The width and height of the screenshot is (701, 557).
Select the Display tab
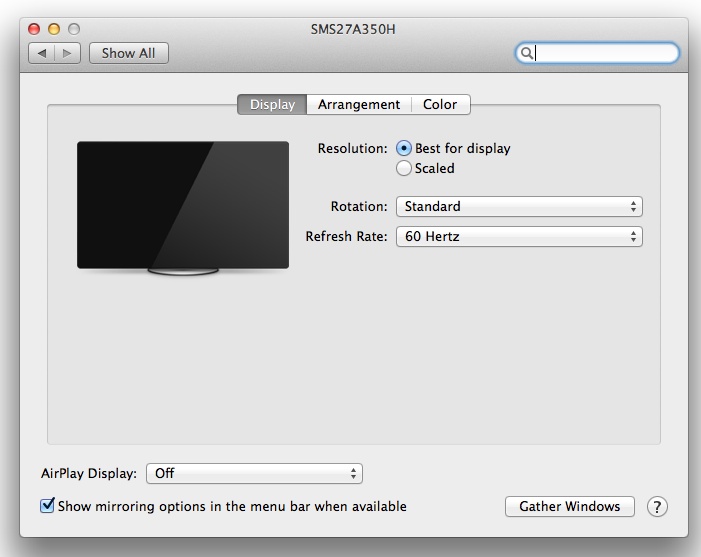point(272,105)
